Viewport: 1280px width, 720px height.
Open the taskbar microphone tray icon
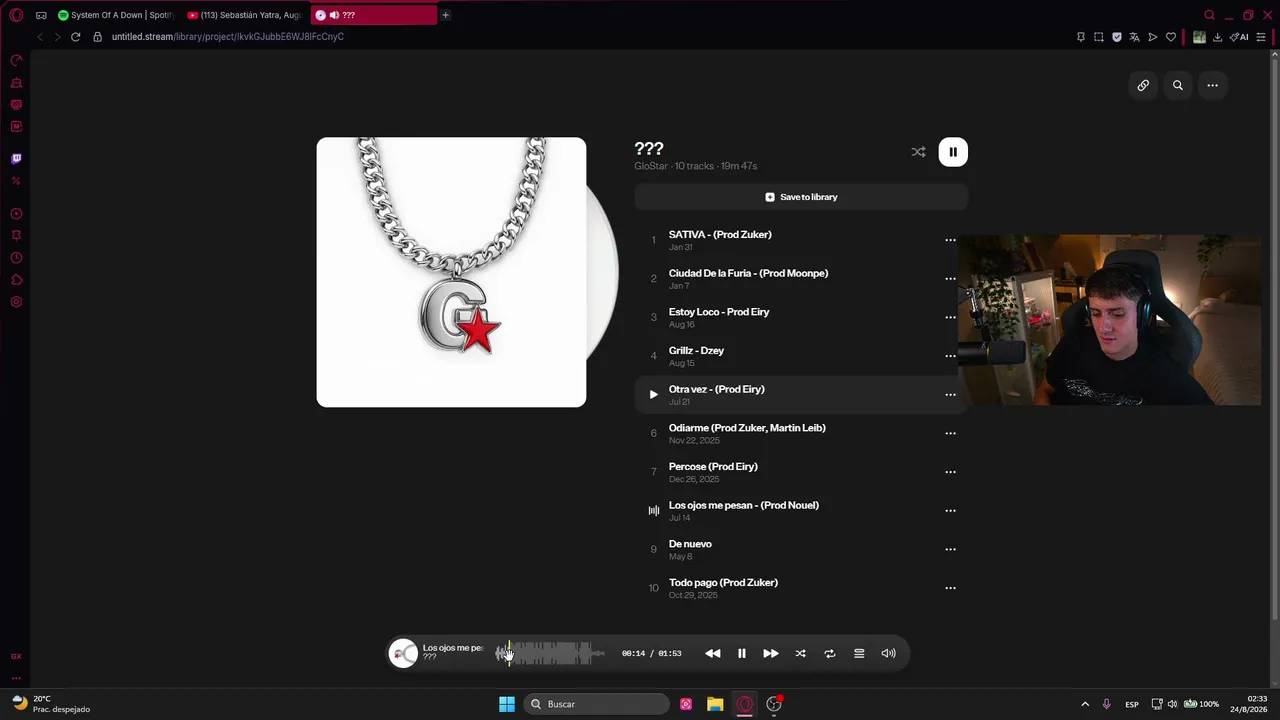(x=1106, y=704)
